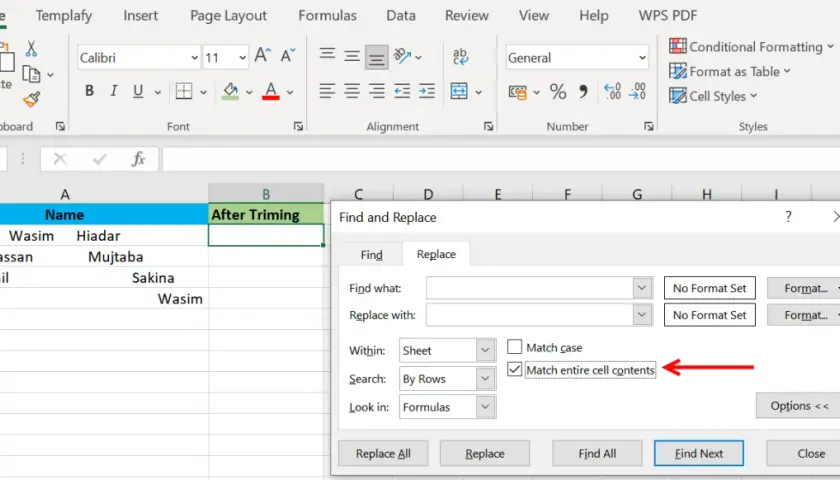Click Bottom Align icon

(x=377, y=57)
